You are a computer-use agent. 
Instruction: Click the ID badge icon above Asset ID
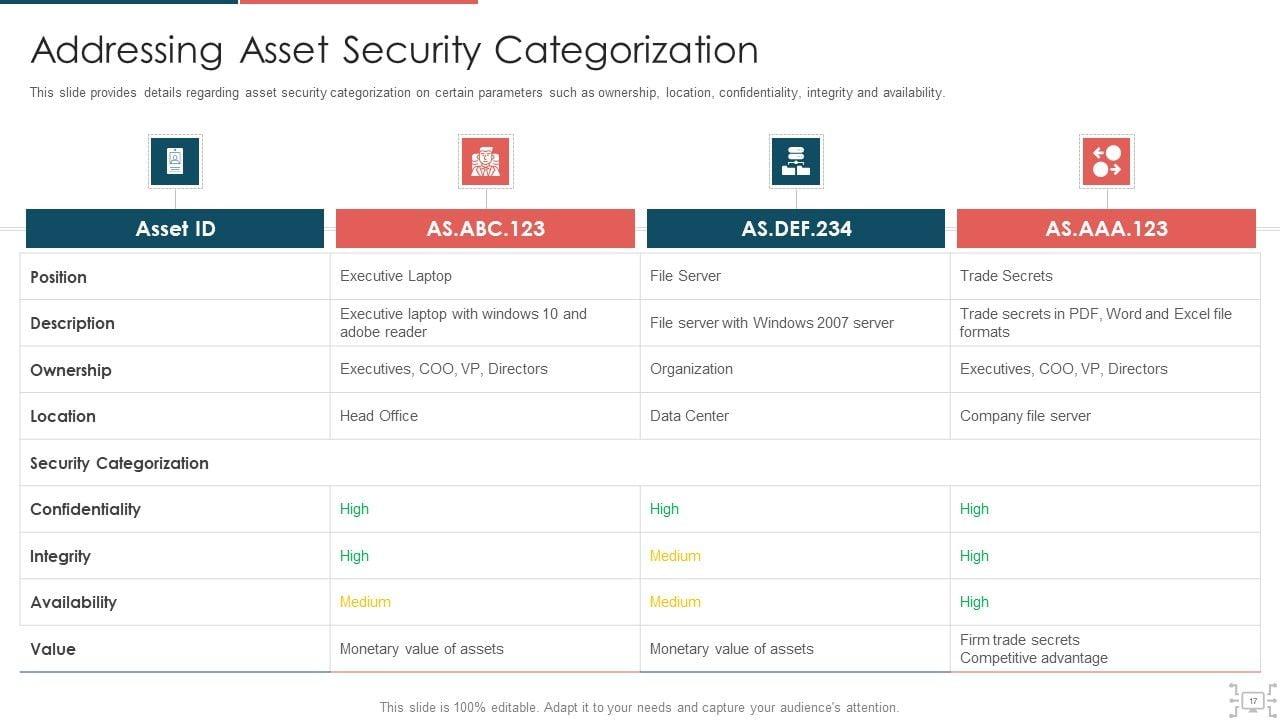click(175, 161)
